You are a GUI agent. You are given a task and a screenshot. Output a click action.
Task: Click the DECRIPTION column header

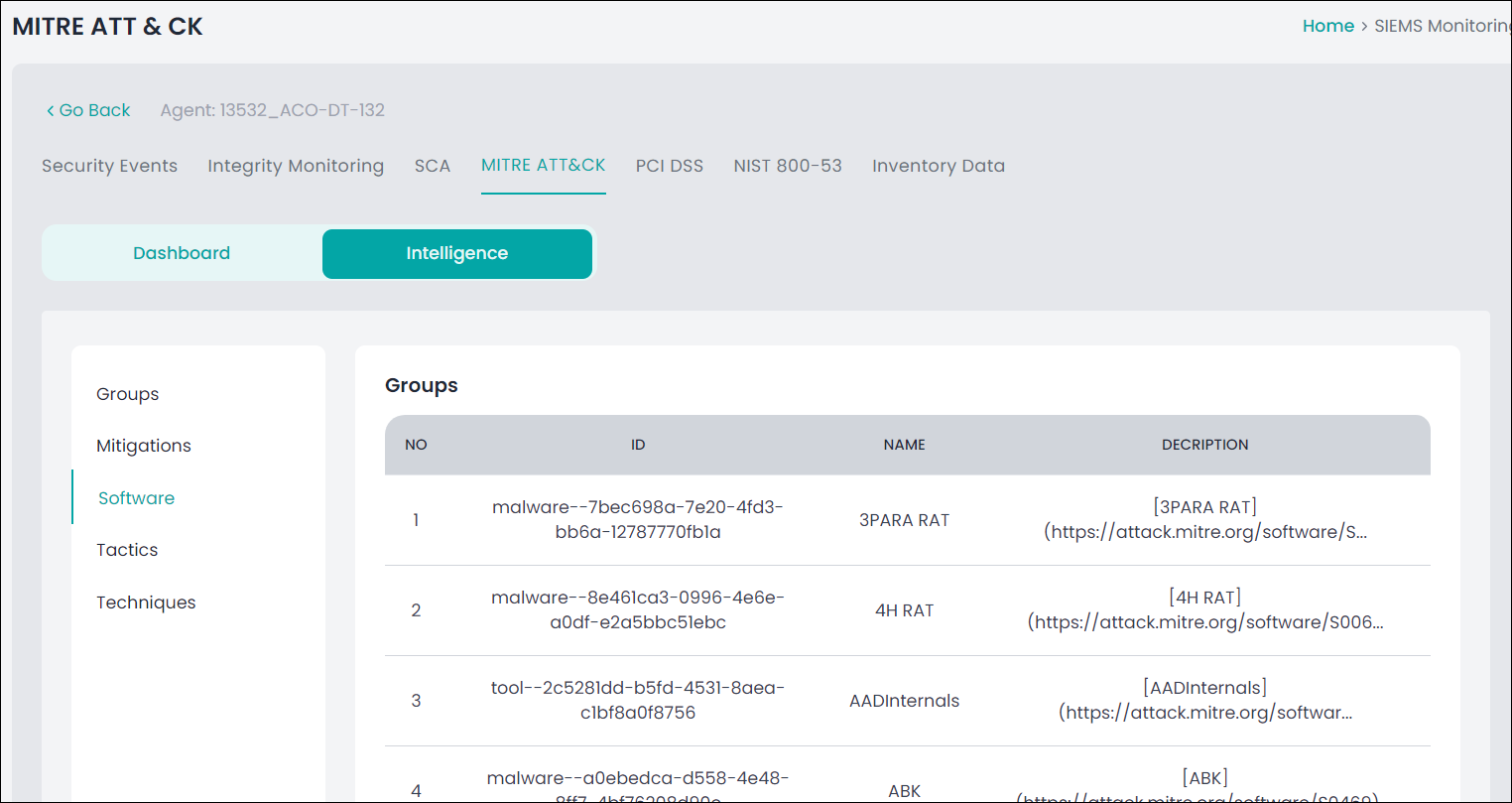tap(1205, 445)
